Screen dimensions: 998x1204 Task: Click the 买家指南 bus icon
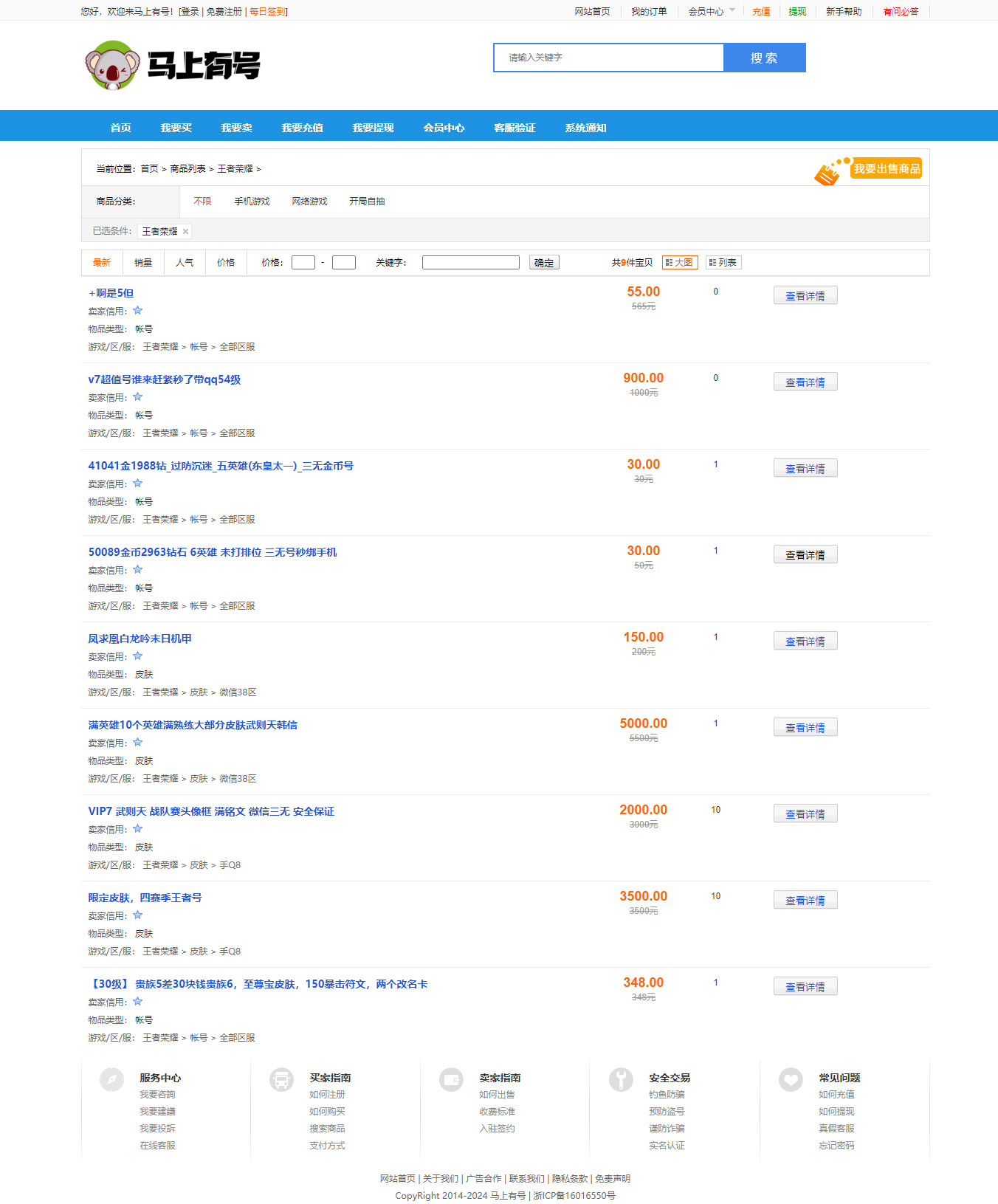281,1079
